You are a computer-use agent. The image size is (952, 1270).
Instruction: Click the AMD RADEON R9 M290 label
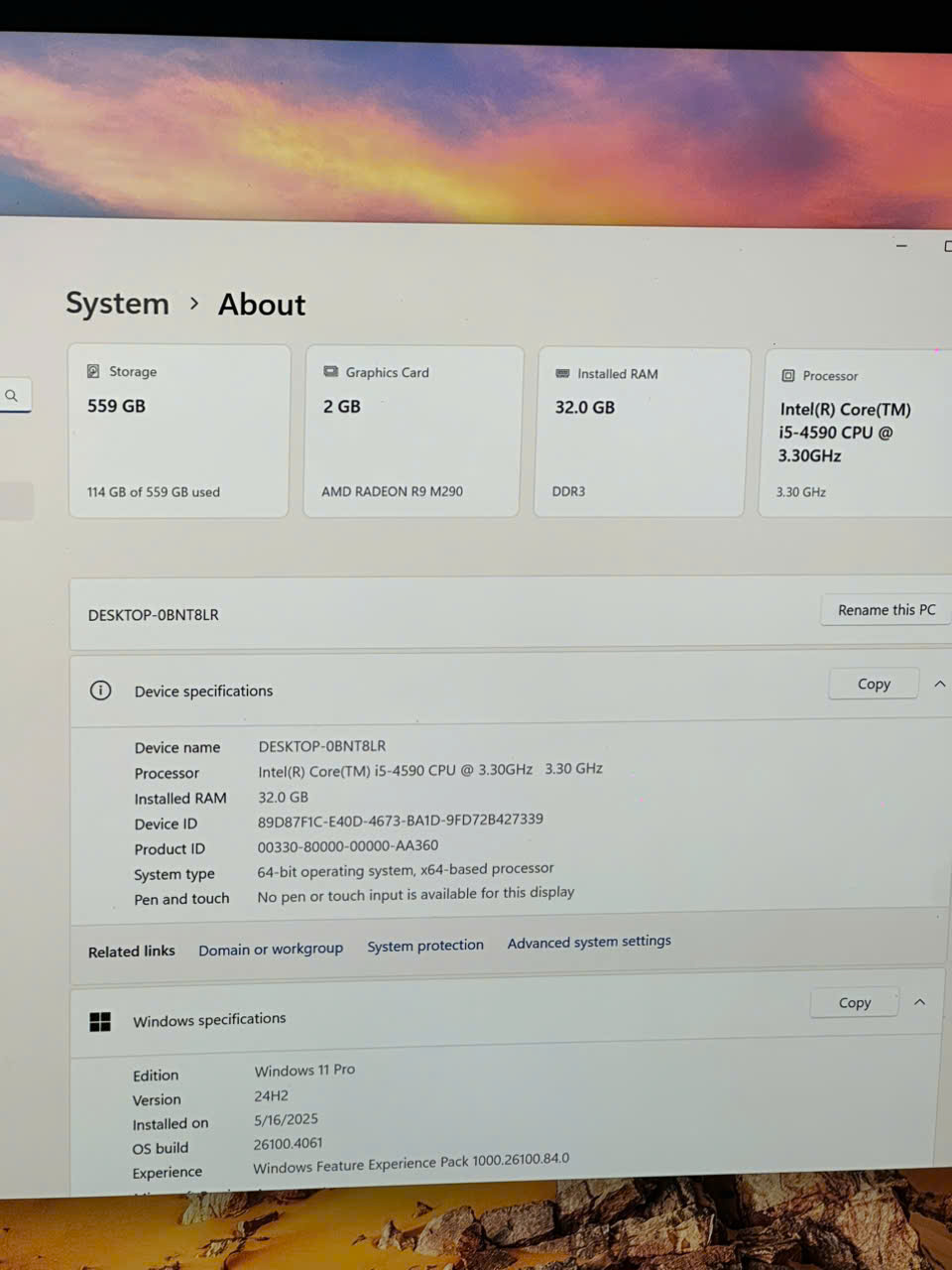[392, 492]
